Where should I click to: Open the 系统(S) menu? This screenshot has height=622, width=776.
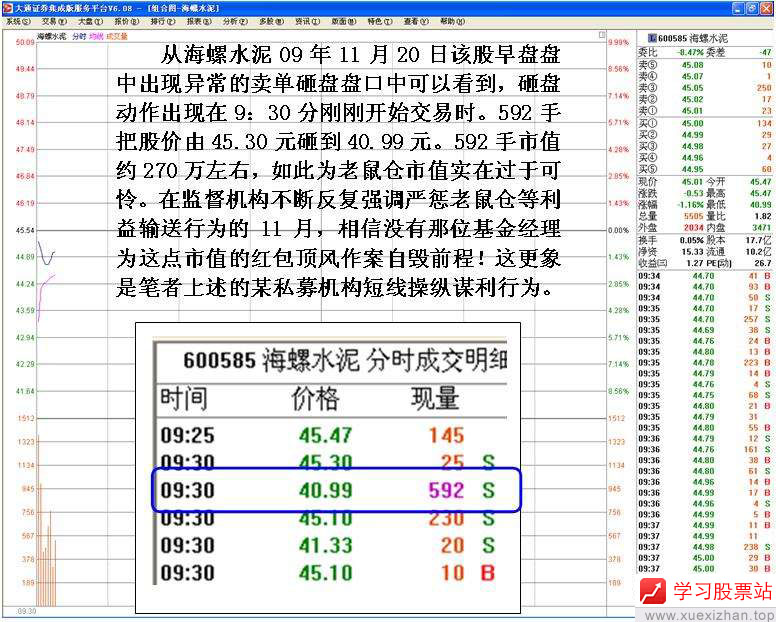17,20
